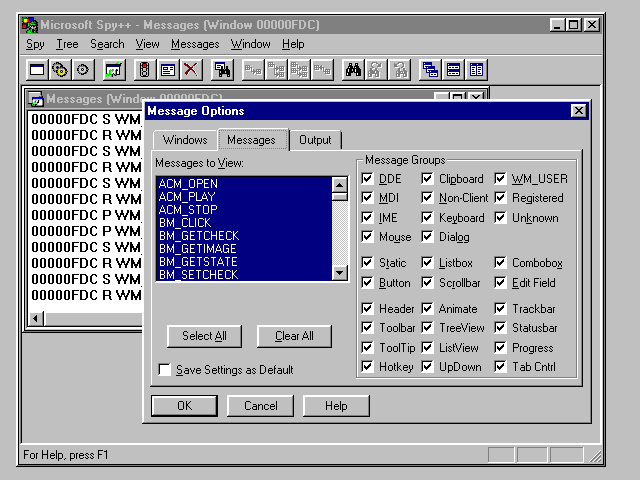Click the Cascade windows toolbar icon
This screenshot has width=640, height=480.
click(431, 70)
